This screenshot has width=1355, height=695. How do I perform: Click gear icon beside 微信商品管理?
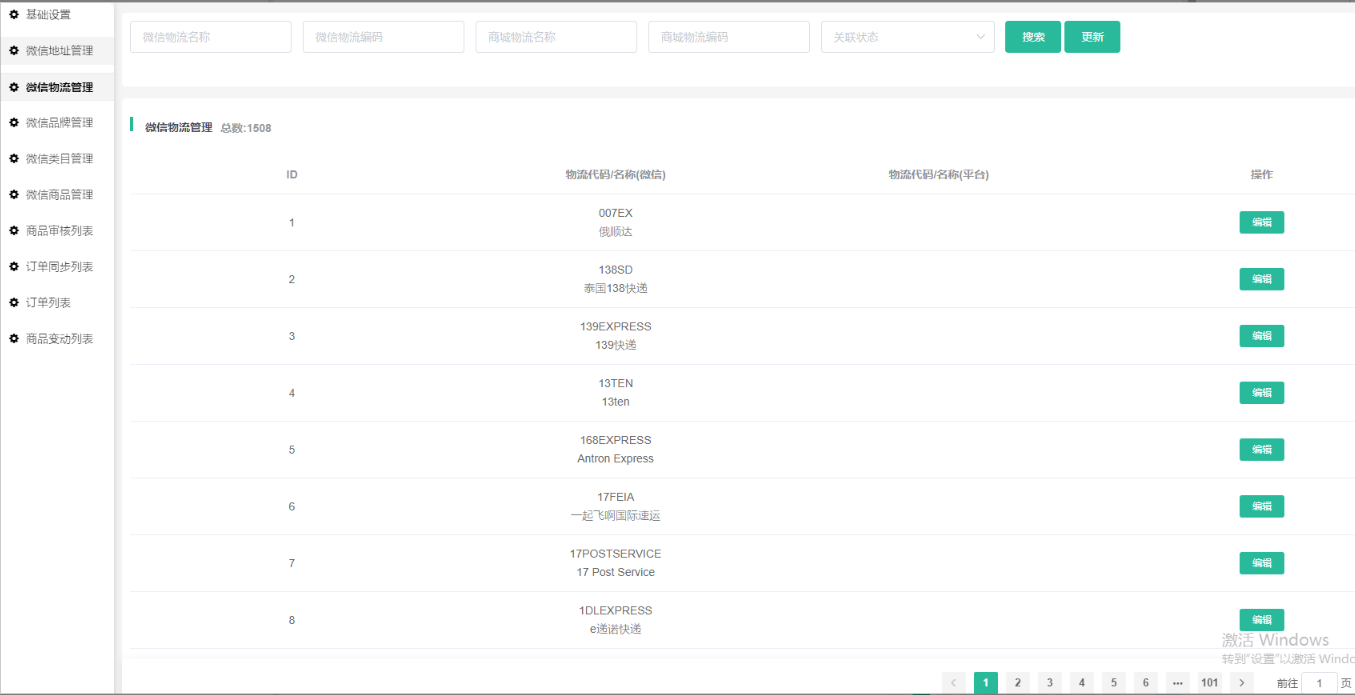(x=14, y=194)
